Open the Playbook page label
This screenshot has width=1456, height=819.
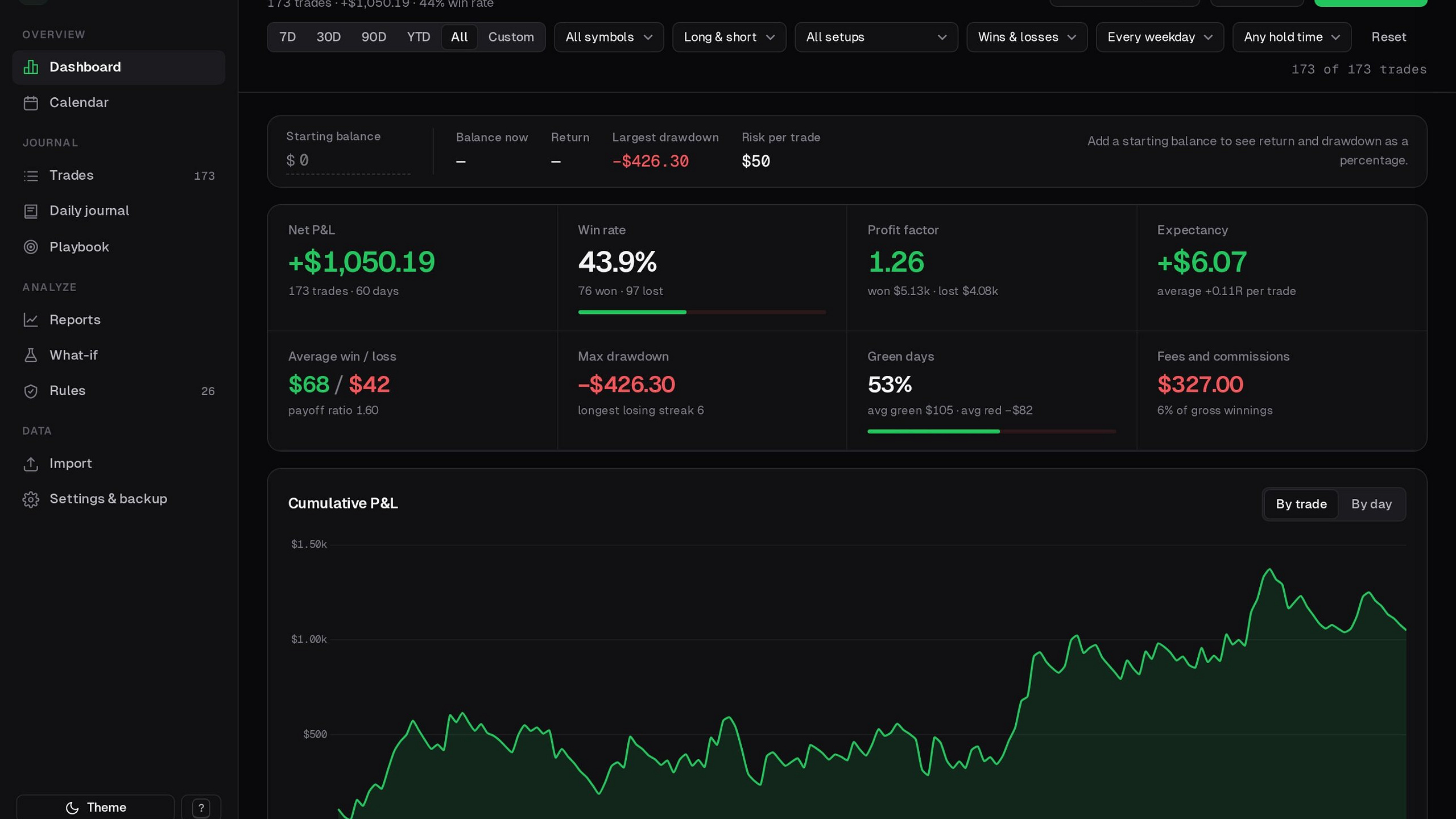pos(79,247)
